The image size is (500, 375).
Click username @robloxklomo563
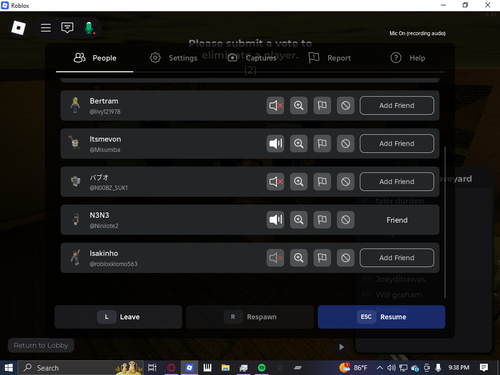click(x=113, y=264)
